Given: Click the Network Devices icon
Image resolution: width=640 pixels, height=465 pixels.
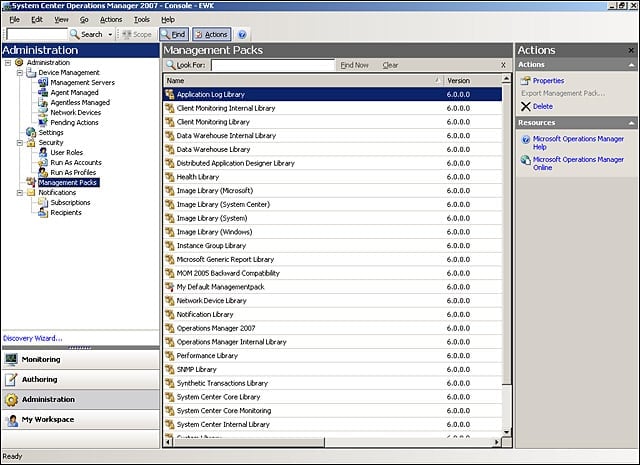Looking at the screenshot, I should pos(43,112).
